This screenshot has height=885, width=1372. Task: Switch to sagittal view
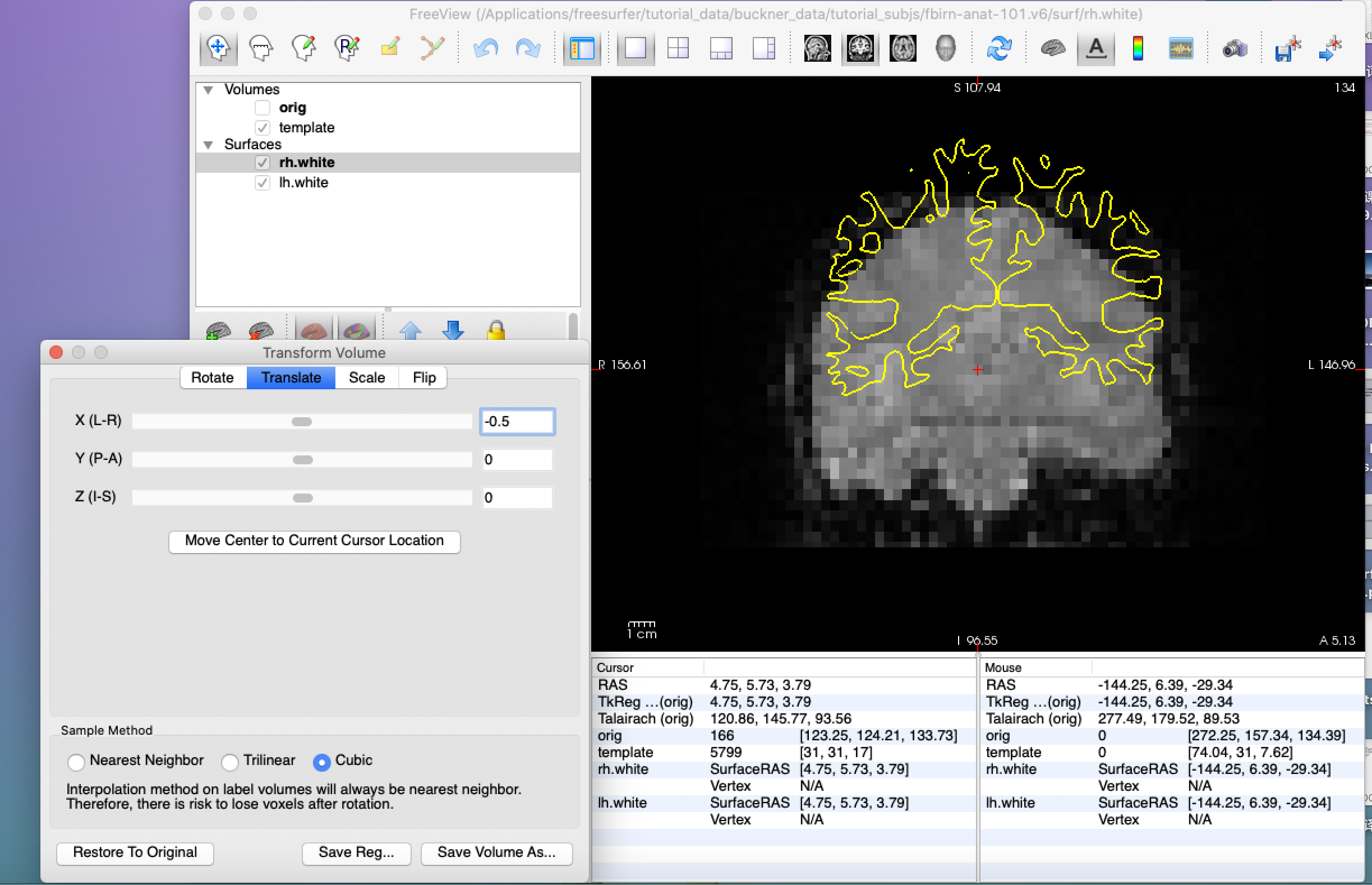click(x=817, y=48)
